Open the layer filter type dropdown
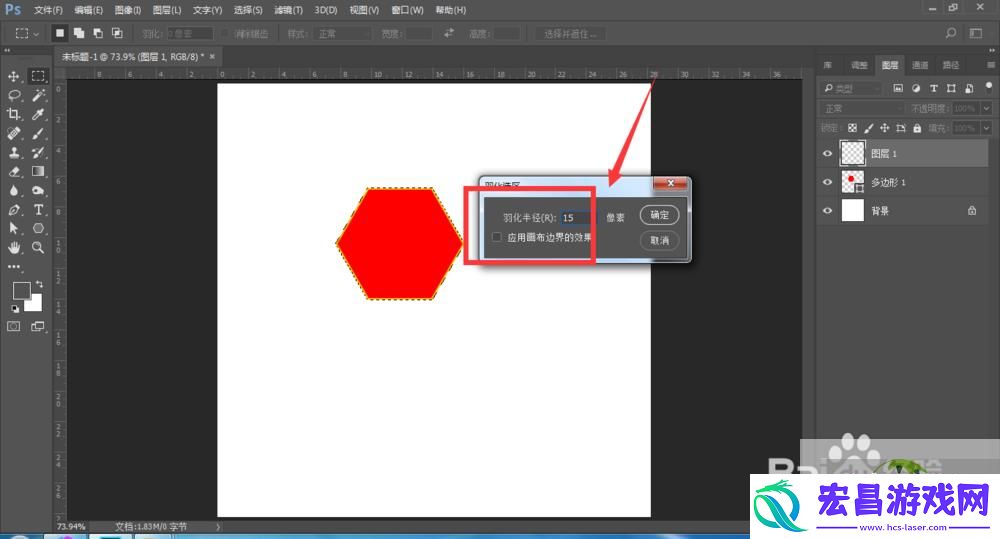Image resolution: width=1000 pixels, height=539 pixels. (x=851, y=88)
